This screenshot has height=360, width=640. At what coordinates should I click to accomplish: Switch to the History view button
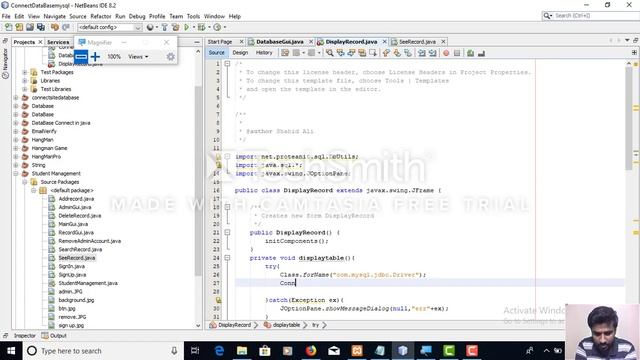264,53
